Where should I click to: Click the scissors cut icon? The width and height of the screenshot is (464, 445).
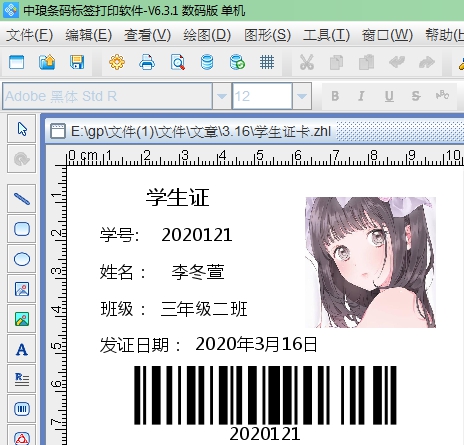[x=307, y=62]
